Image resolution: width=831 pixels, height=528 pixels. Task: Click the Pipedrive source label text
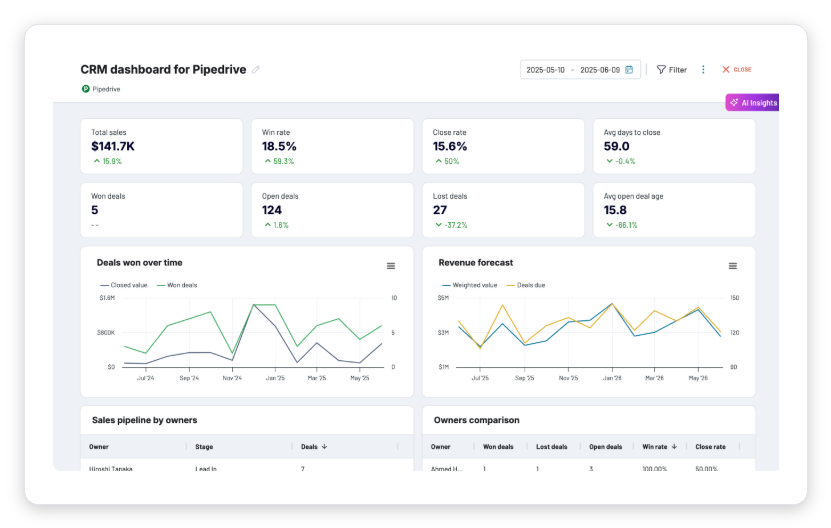(106, 89)
